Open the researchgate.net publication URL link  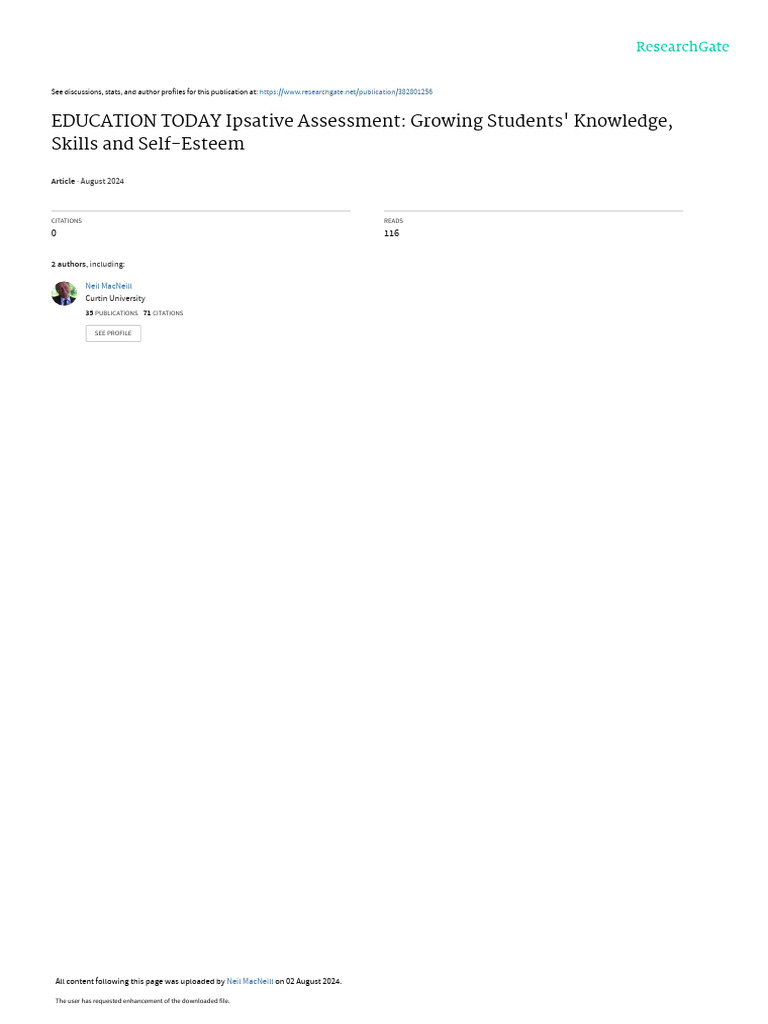tap(345, 92)
